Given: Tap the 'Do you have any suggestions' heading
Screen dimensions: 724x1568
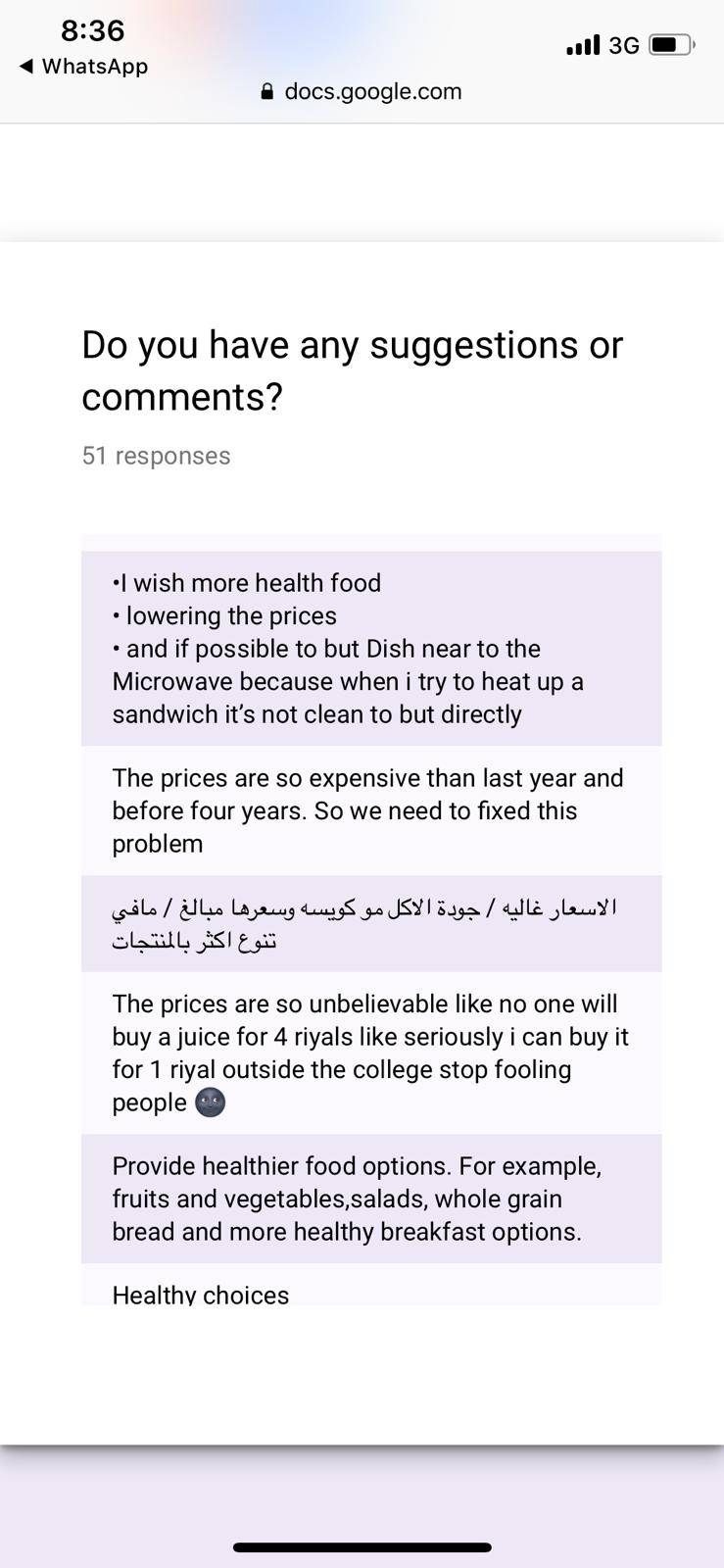Looking at the screenshot, I should (x=353, y=370).
